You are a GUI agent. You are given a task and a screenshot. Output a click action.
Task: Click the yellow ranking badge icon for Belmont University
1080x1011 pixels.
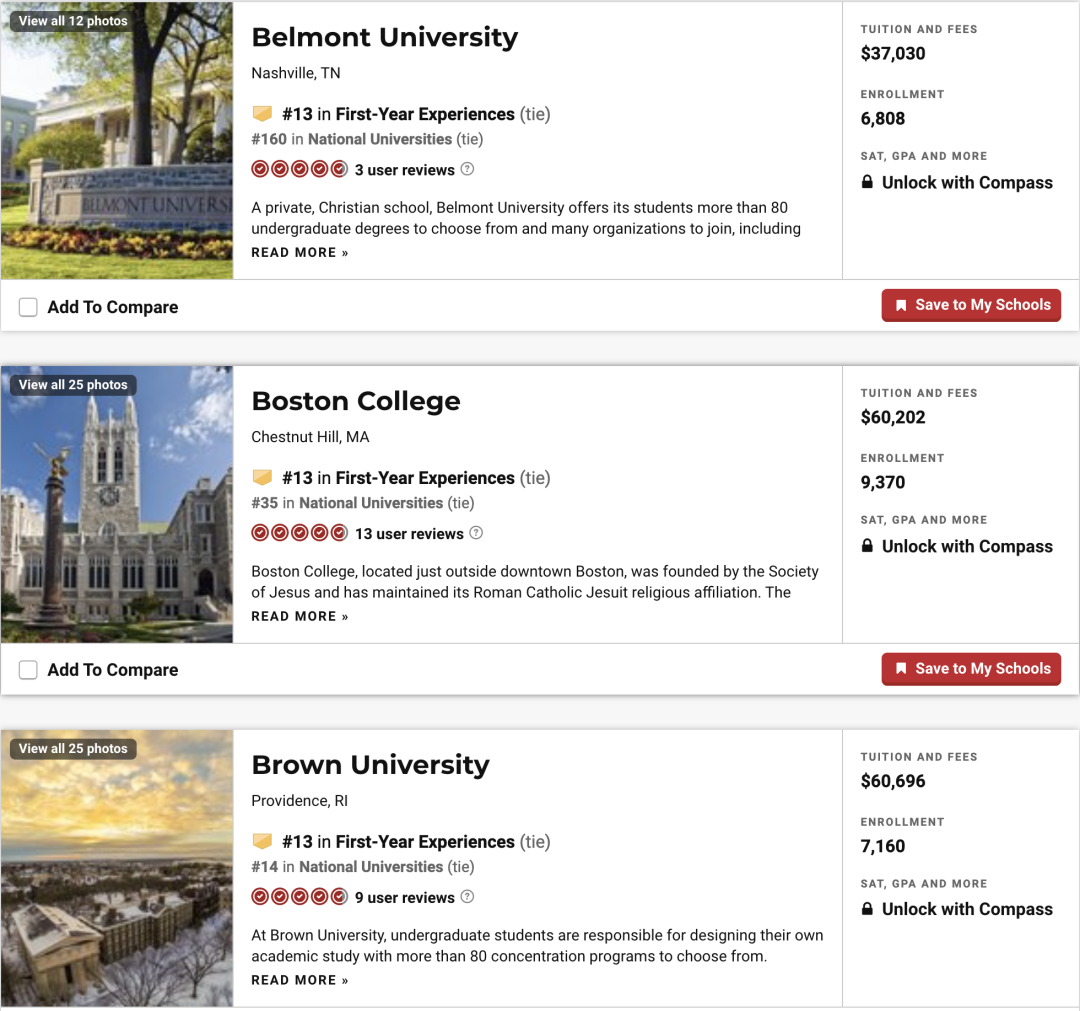[262, 114]
